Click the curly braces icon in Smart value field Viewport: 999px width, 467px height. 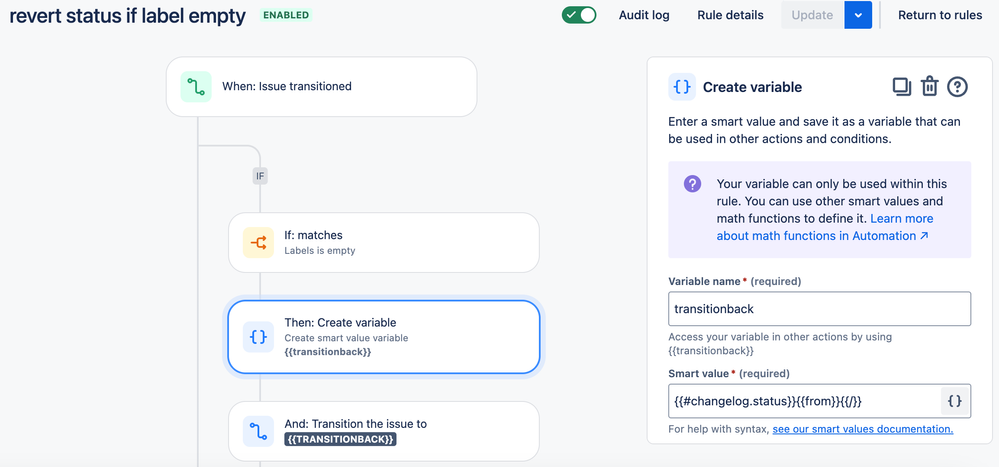(955, 401)
